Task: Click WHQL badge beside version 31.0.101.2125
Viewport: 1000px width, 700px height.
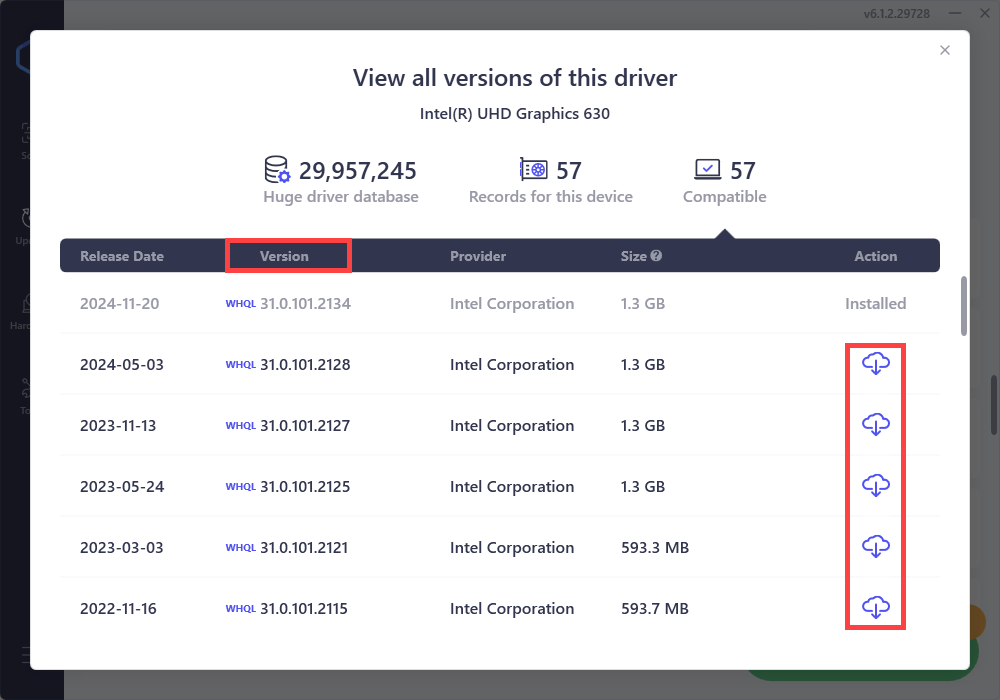Action: pyautogui.click(x=241, y=487)
